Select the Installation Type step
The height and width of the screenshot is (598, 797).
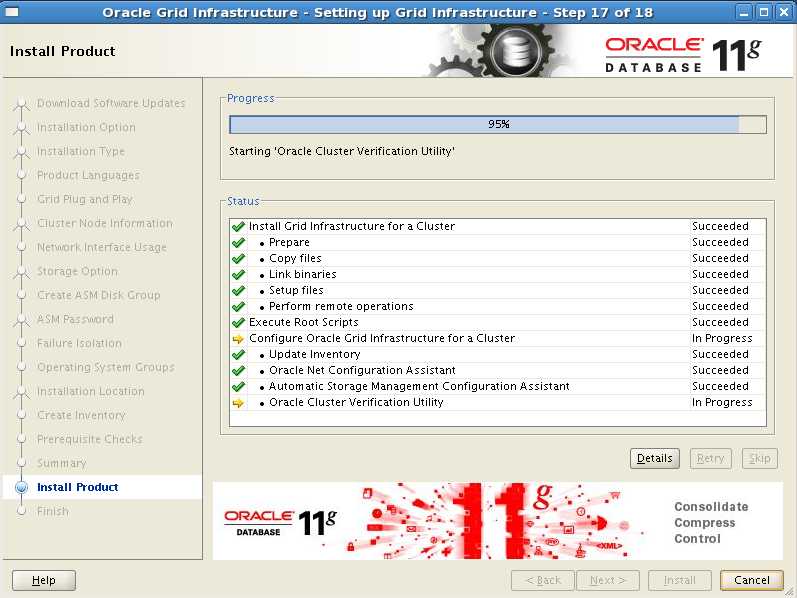(81, 151)
